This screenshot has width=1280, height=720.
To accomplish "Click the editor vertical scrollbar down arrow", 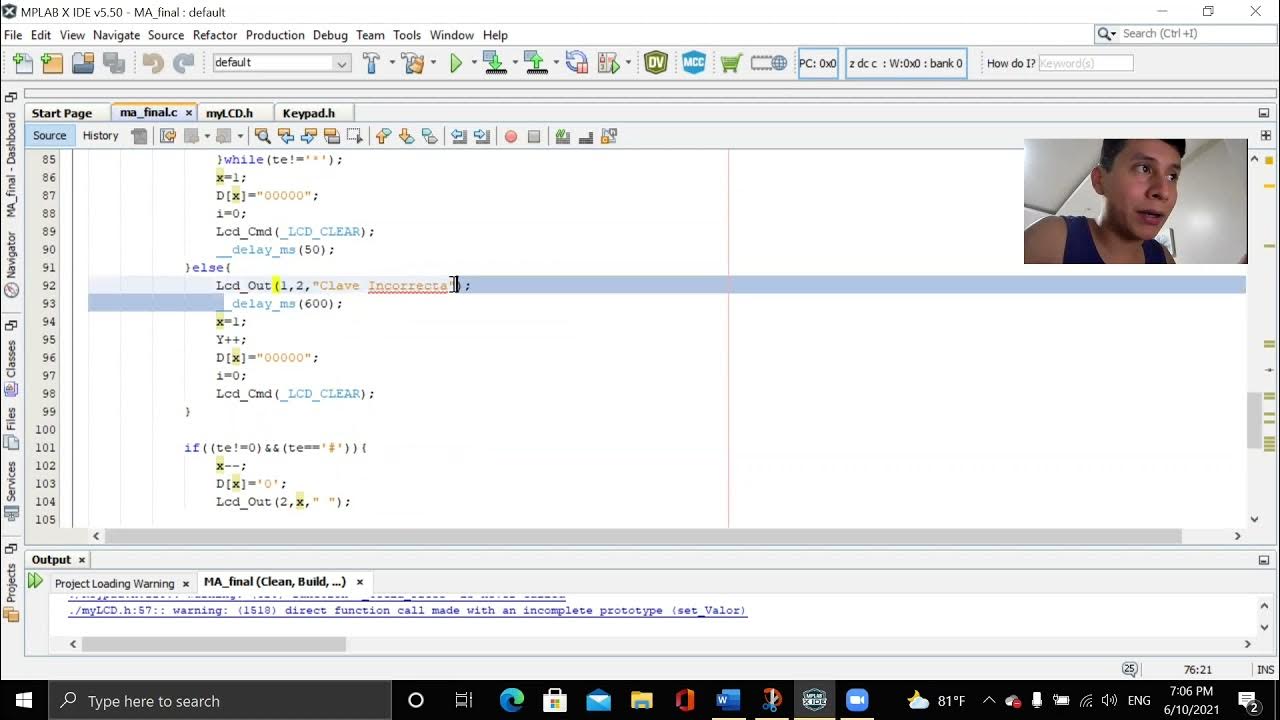I will (1254, 519).
